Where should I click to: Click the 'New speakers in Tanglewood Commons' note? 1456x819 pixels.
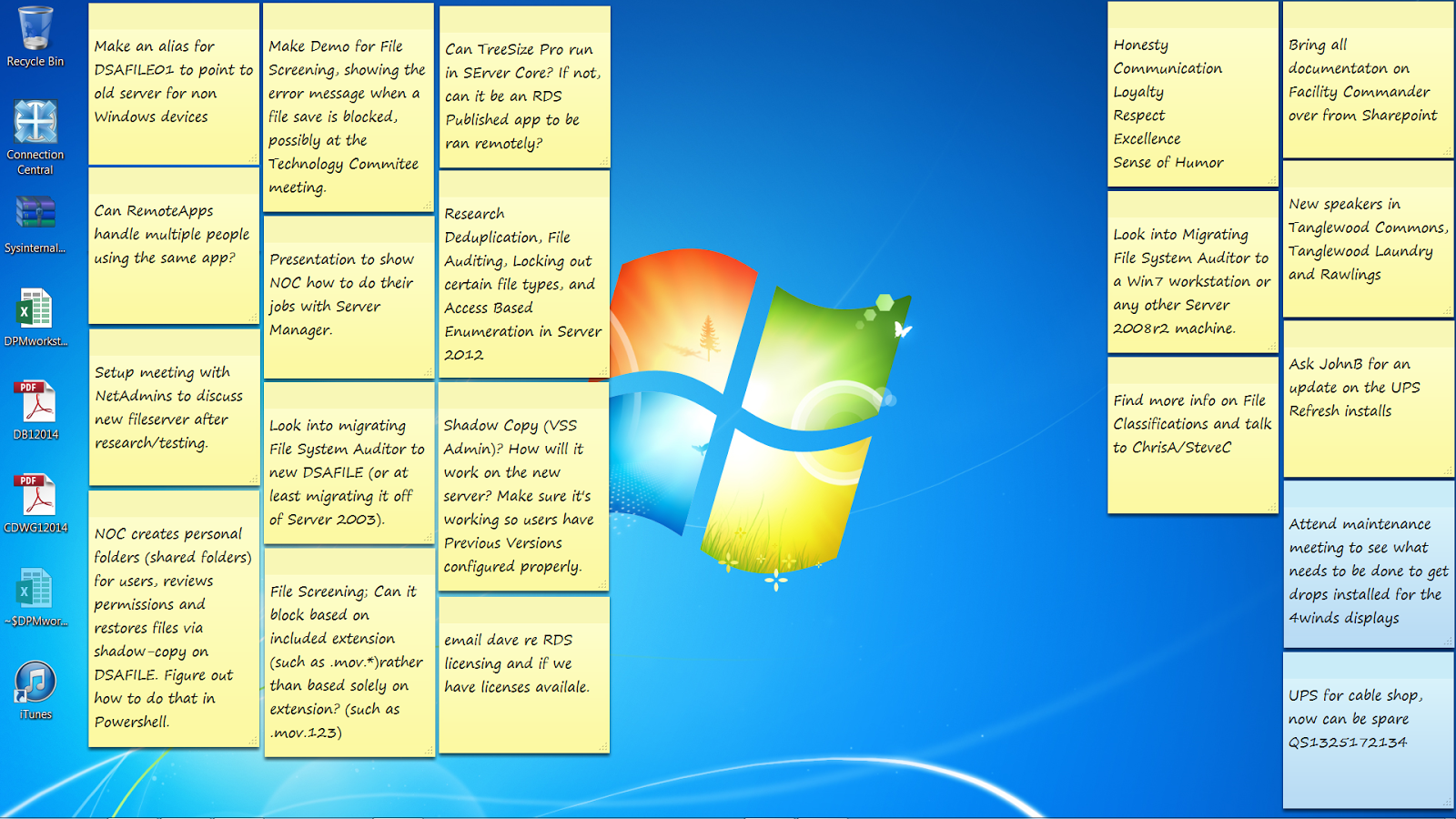pos(1369,240)
